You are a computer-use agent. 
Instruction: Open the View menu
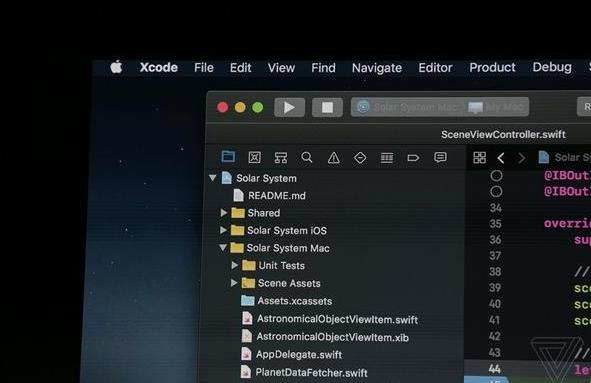click(281, 68)
